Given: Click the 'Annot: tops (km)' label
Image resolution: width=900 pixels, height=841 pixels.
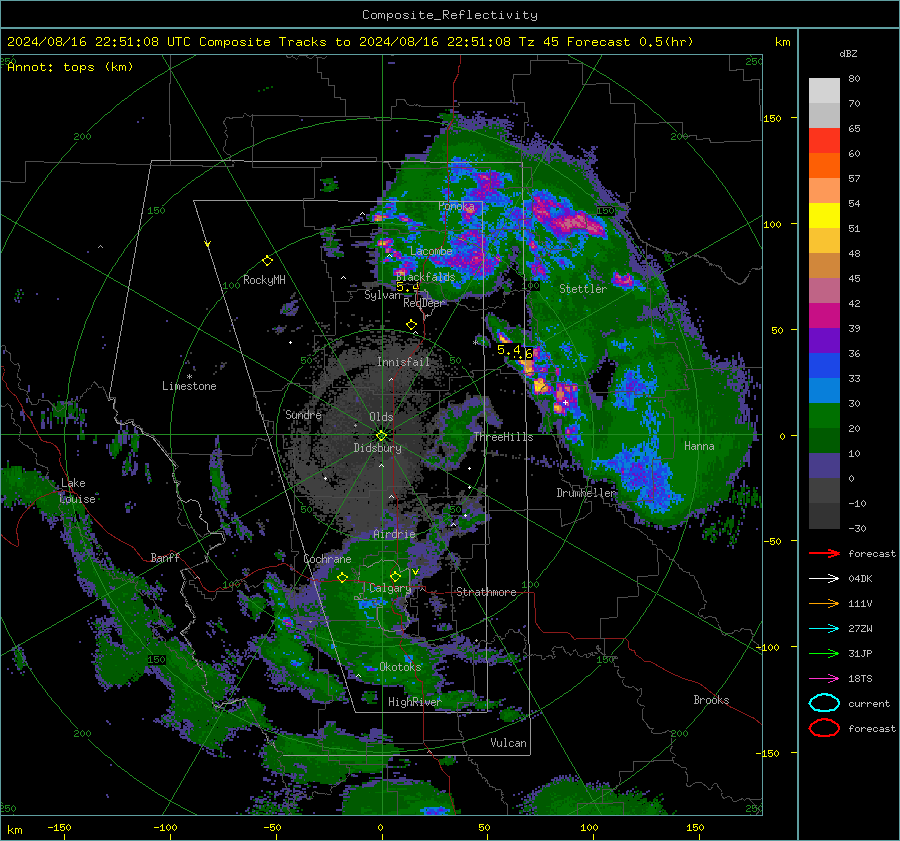Looking at the screenshot, I should [x=70, y=67].
